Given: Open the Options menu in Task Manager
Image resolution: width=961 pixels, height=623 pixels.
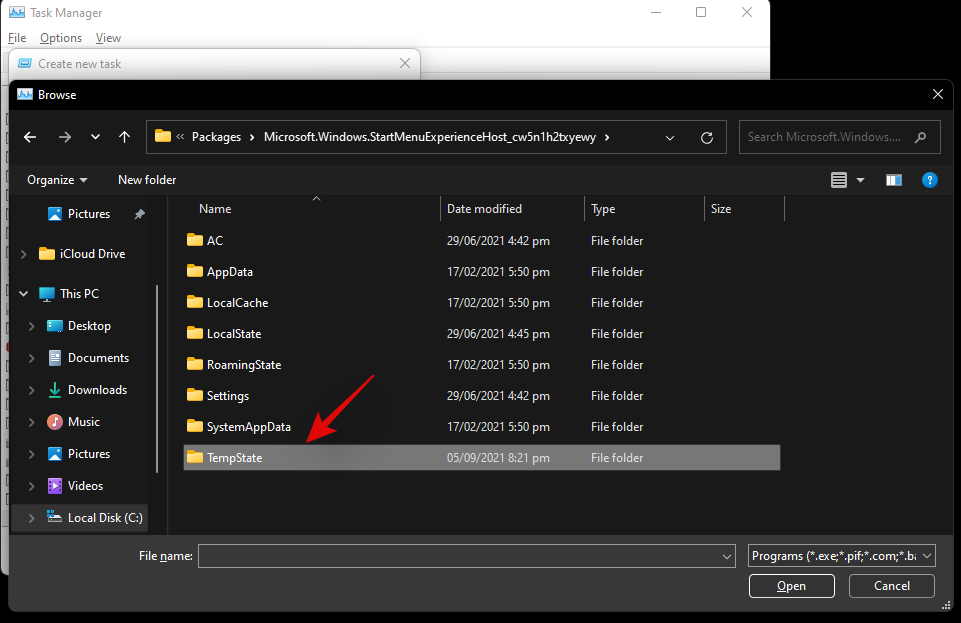Looking at the screenshot, I should [x=61, y=38].
